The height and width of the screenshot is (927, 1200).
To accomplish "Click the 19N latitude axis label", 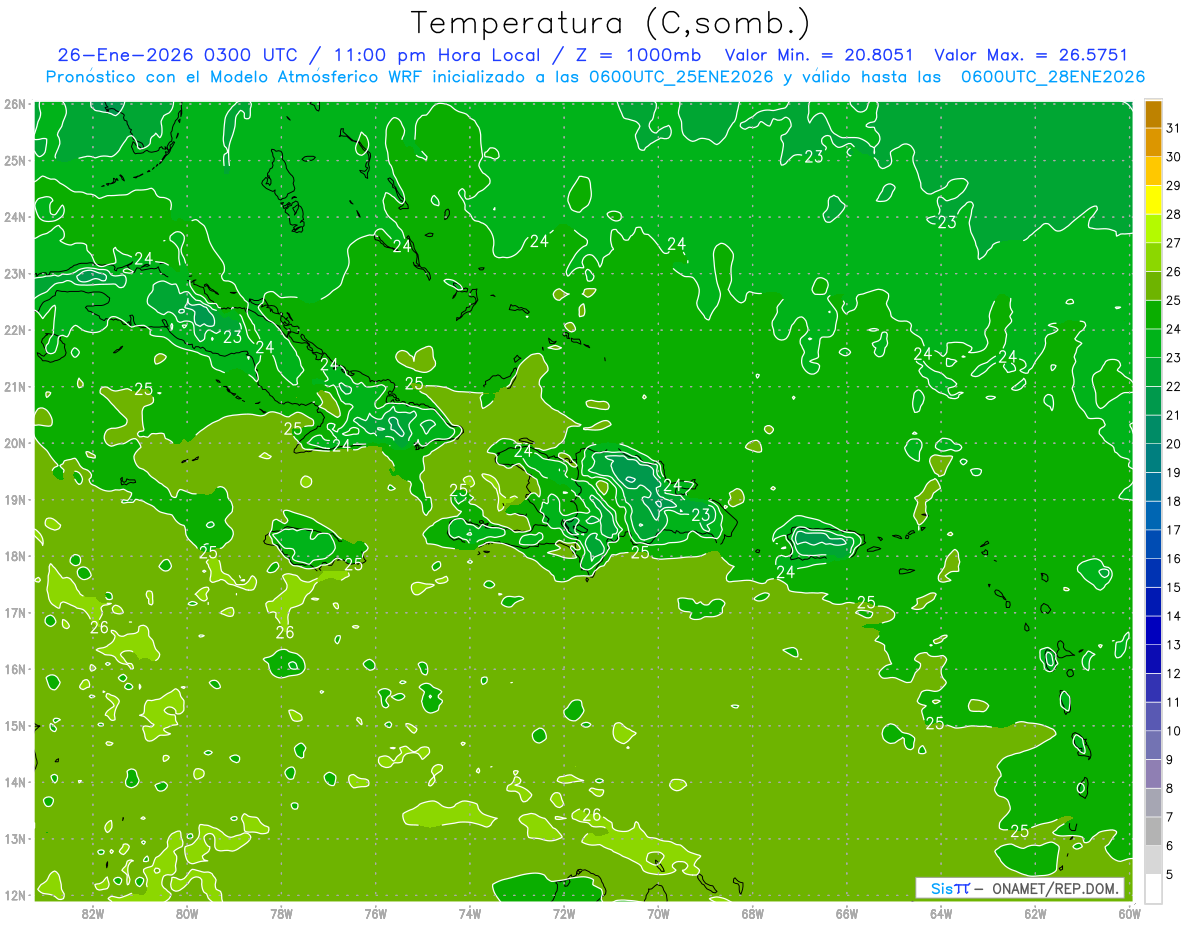I will click(x=15, y=499).
